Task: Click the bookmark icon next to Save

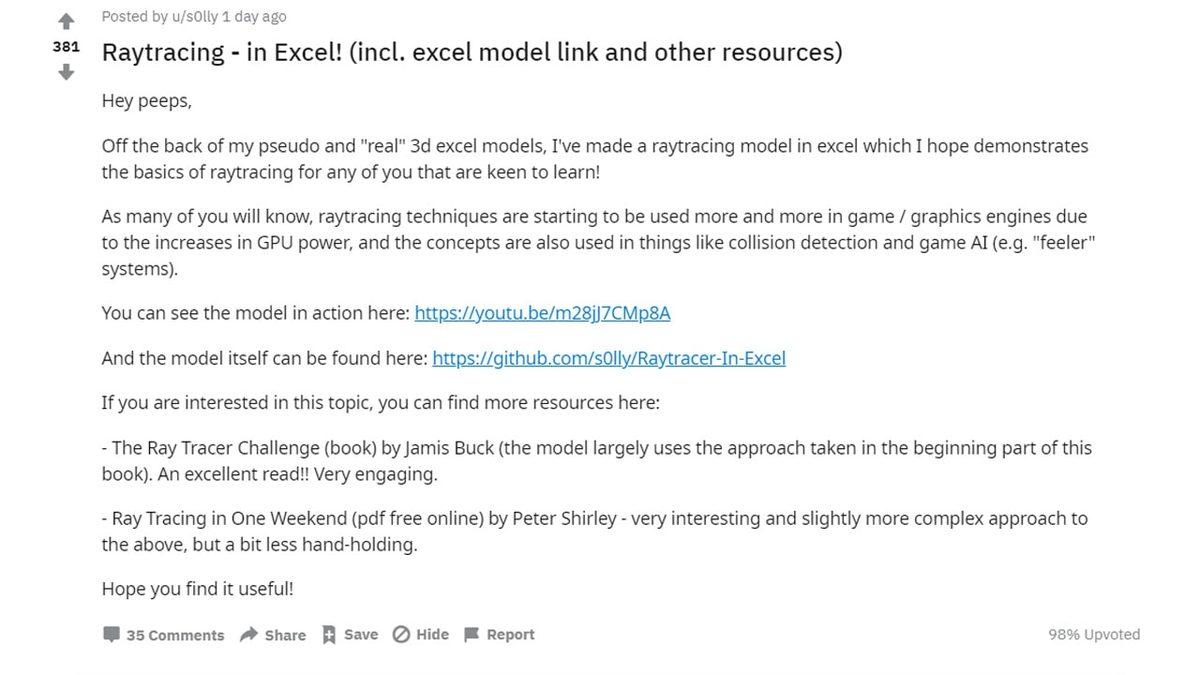Action: (x=328, y=634)
